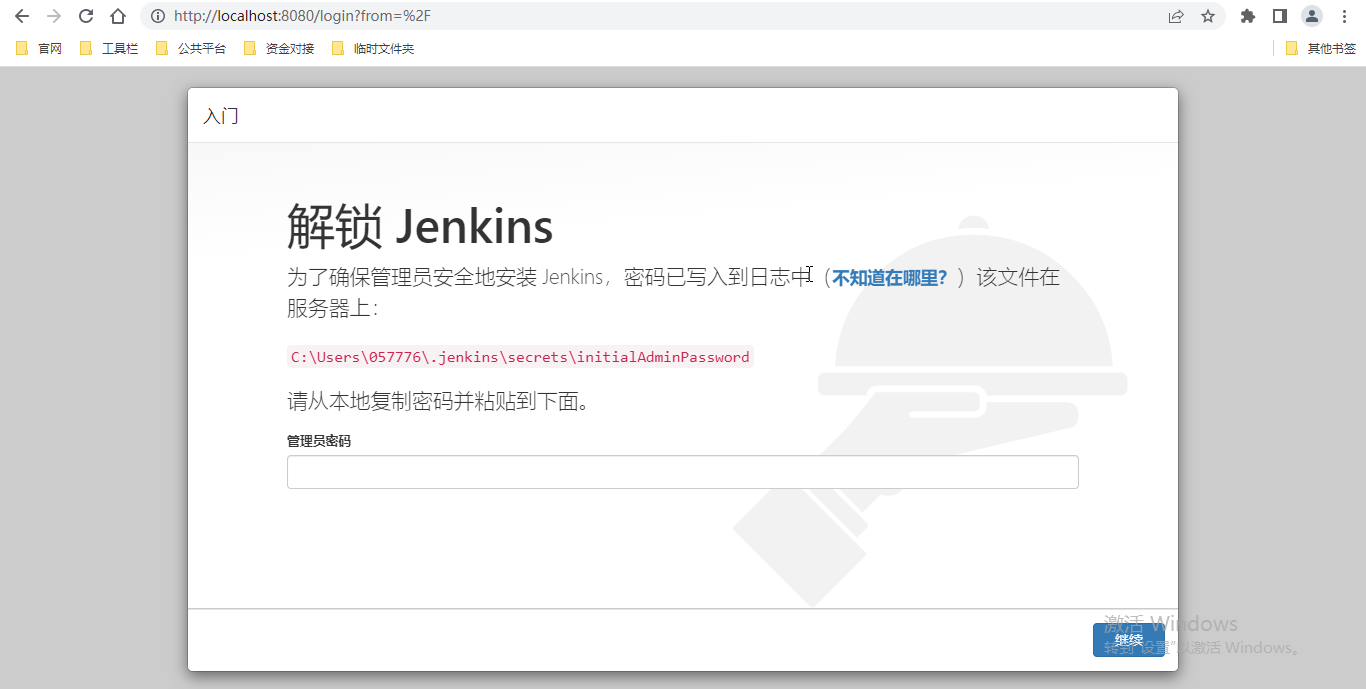Viewport: 1366px width, 689px height.
Task: Click the browser back navigation arrow
Action: (21, 16)
